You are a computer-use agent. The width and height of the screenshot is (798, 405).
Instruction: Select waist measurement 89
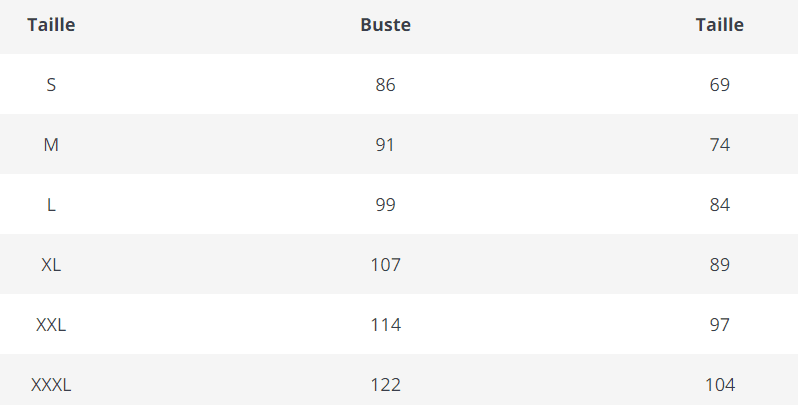click(x=719, y=265)
